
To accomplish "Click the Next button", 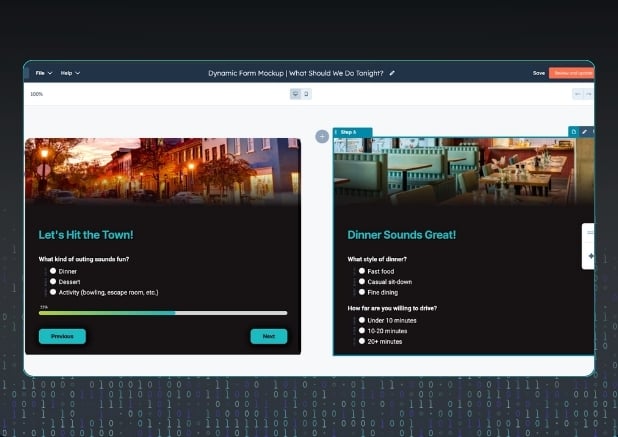I will [269, 336].
